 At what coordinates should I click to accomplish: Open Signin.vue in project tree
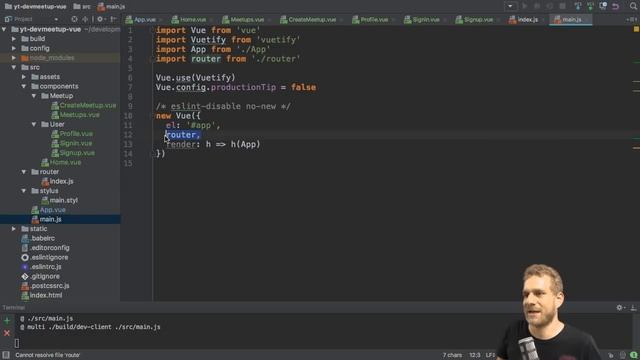pyautogui.click(x=71, y=143)
